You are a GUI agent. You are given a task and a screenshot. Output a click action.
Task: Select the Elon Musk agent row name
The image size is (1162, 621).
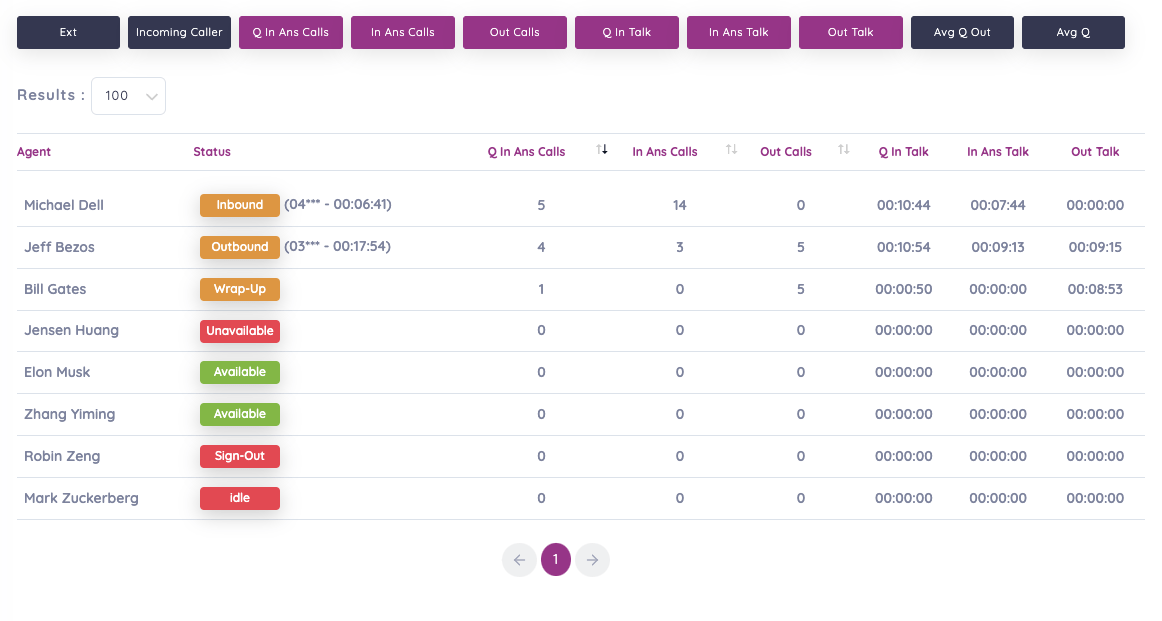[x=57, y=372]
